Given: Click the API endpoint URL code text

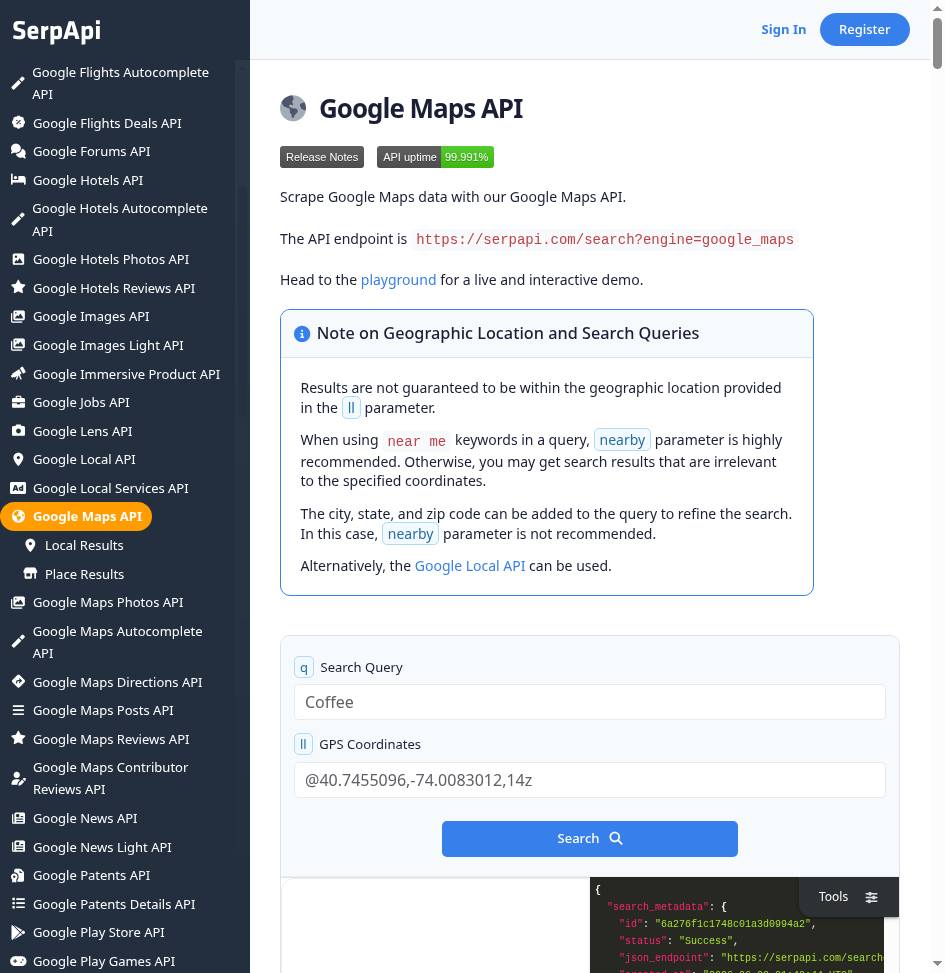Looking at the screenshot, I should click(x=605, y=240).
